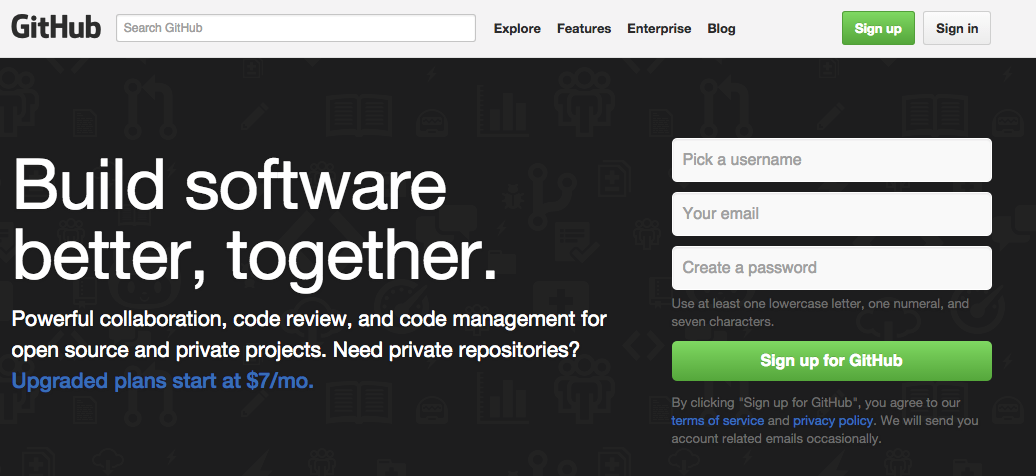Visit the Blog nav link
The image size is (1036, 476).
(x=722, y=28)
